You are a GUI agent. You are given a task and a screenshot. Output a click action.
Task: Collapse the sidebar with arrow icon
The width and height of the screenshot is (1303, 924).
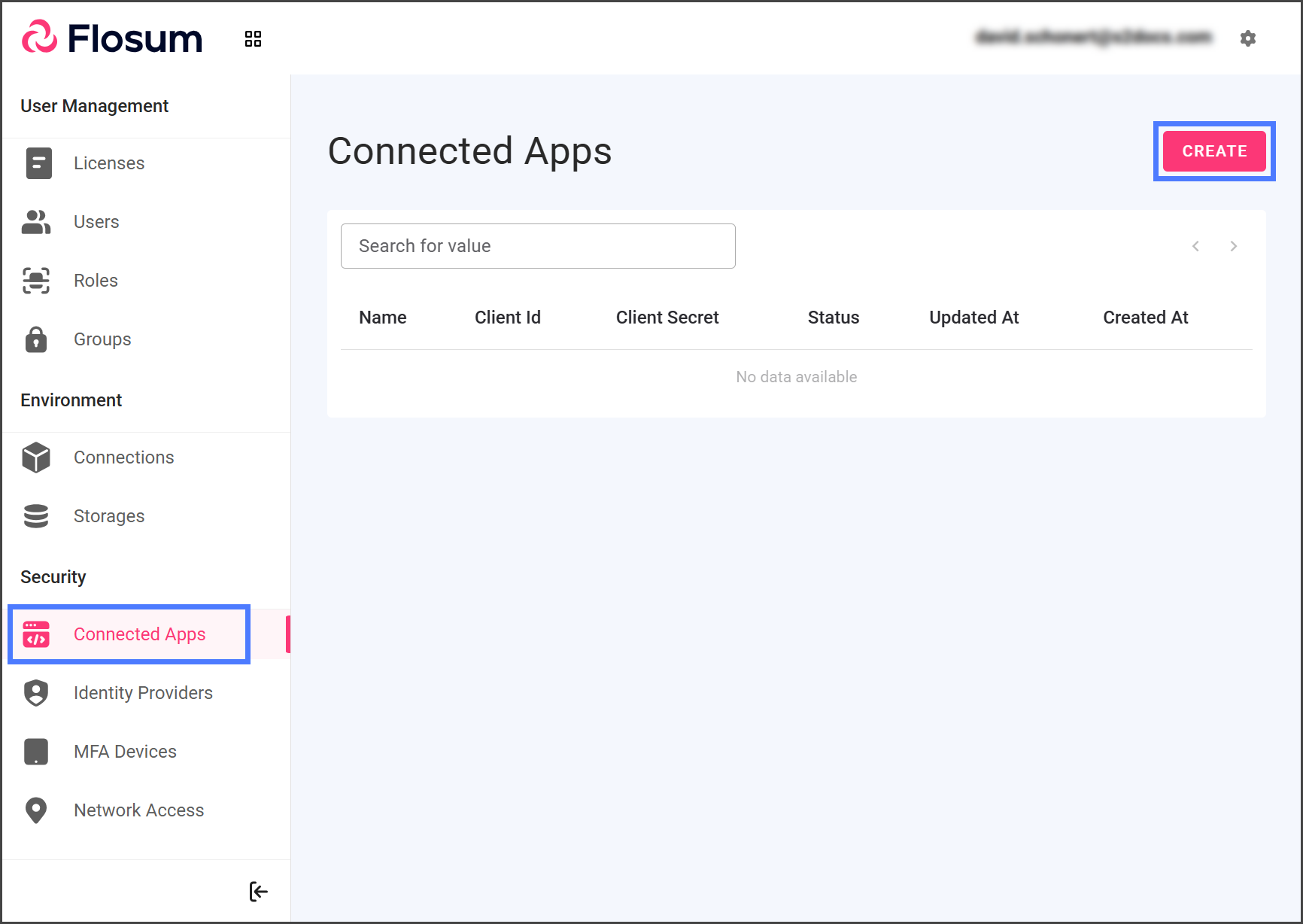(x=258, y=892)
